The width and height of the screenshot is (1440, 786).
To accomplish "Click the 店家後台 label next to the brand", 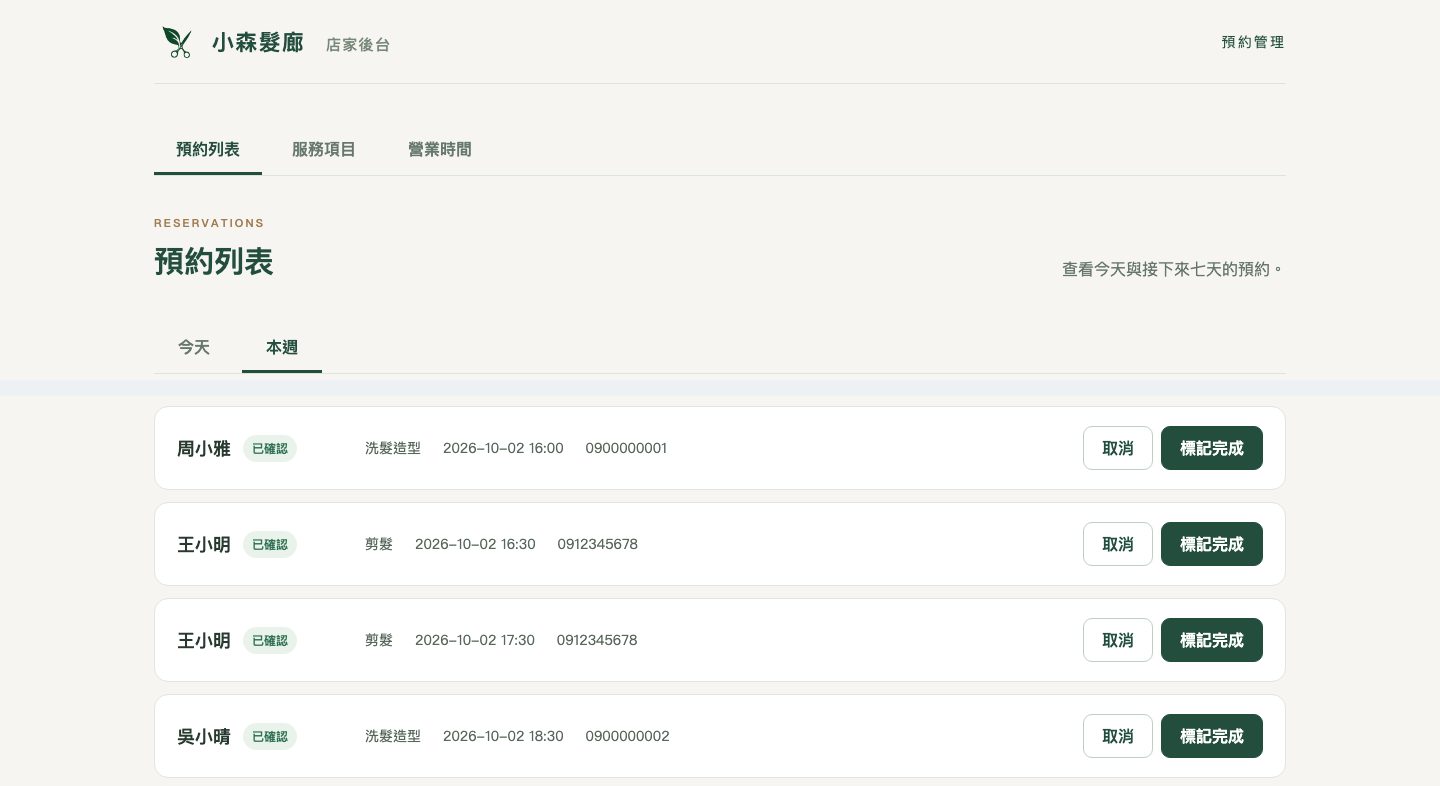I will 358,45.
